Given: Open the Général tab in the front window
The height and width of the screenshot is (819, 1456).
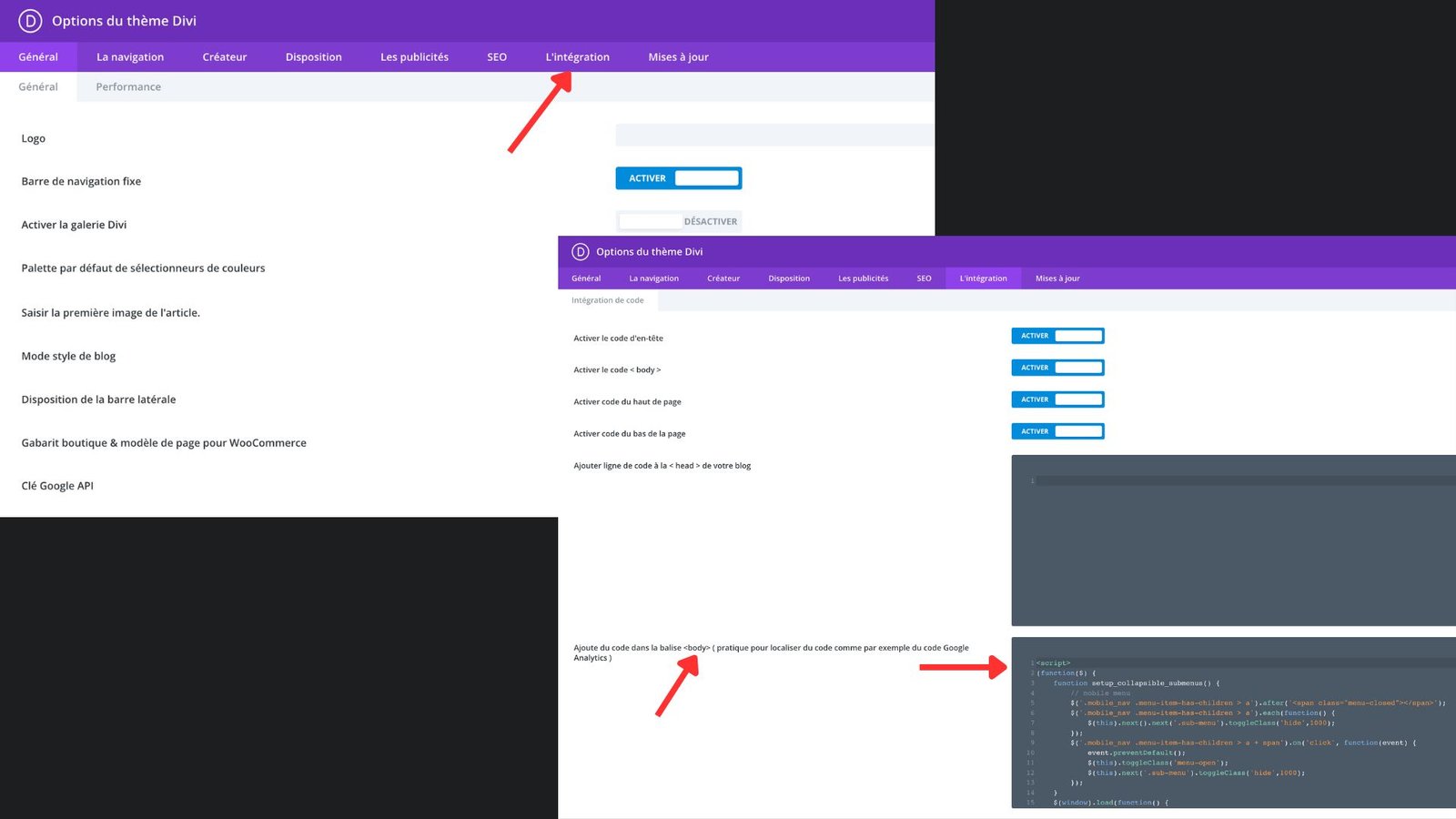Looking at the screenshot, I should pos(586,278).
